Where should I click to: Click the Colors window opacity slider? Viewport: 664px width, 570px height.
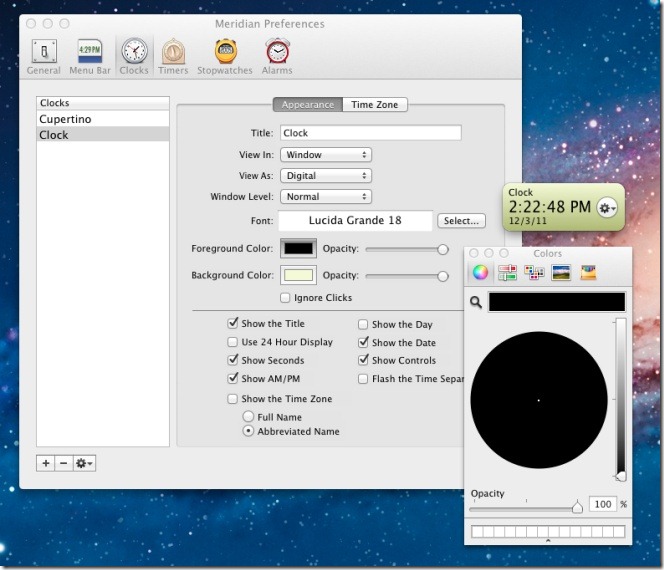[526, 507]
